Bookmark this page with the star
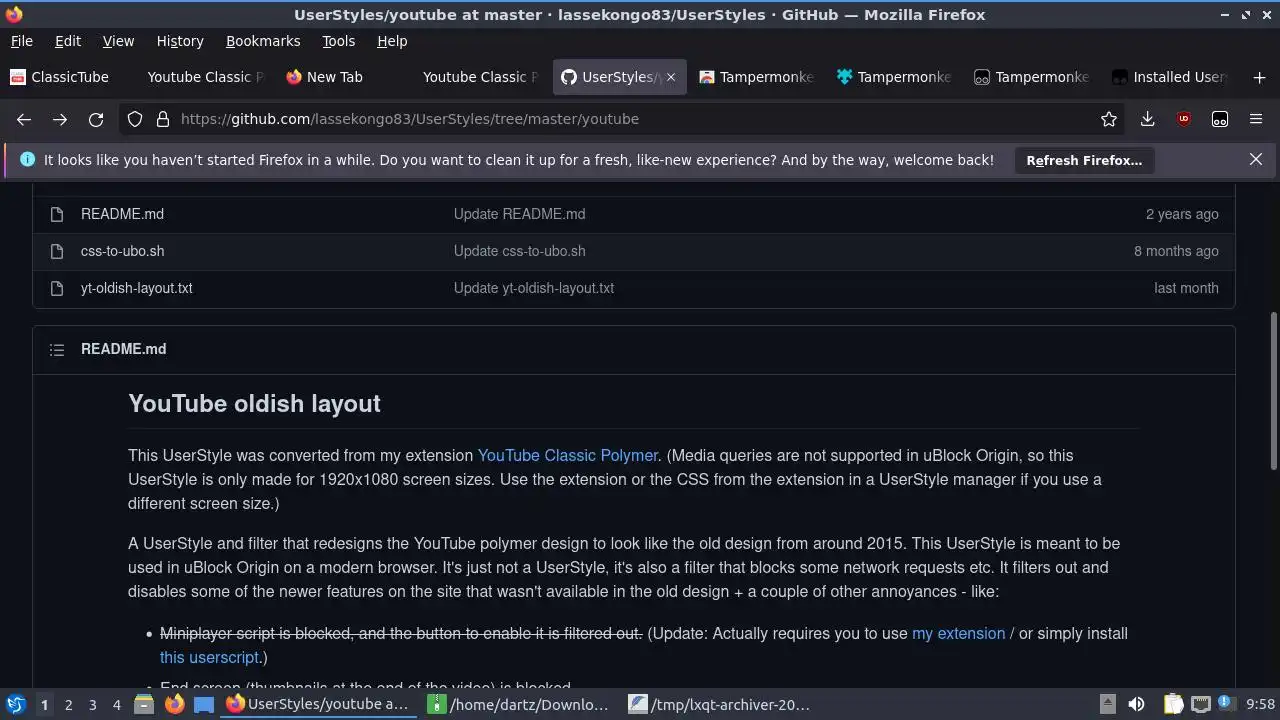This screenshot has width=1280, height=720. [1109, 119]
